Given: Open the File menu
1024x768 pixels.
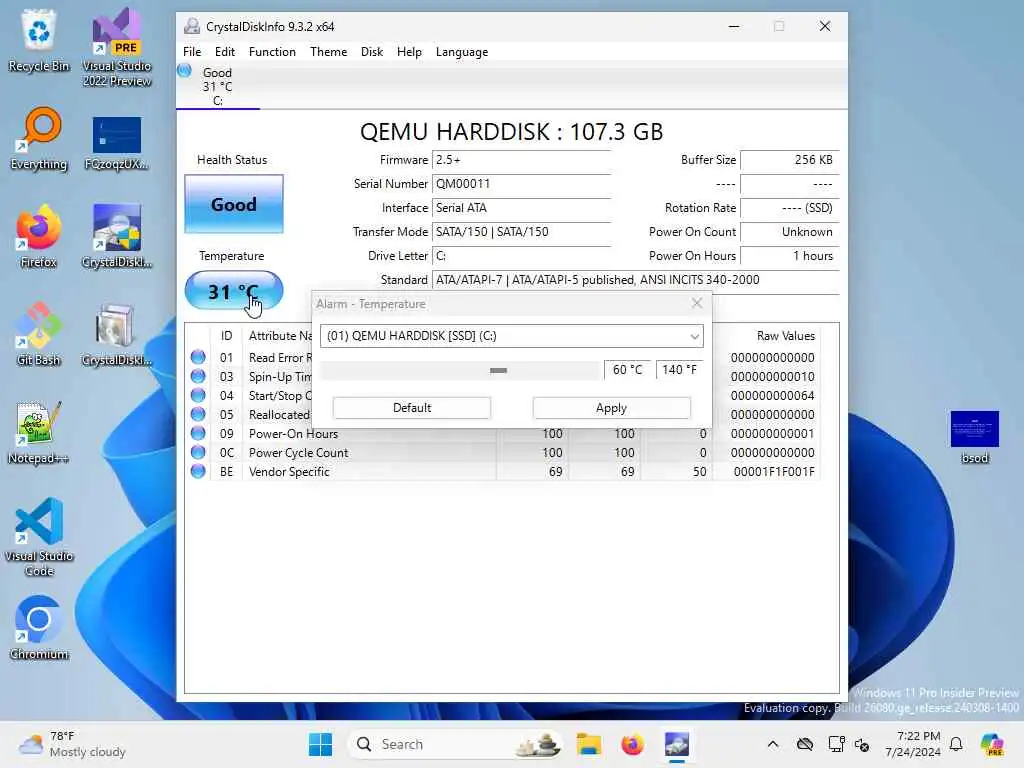Looking at the screenshot, I should pos(192,52).
